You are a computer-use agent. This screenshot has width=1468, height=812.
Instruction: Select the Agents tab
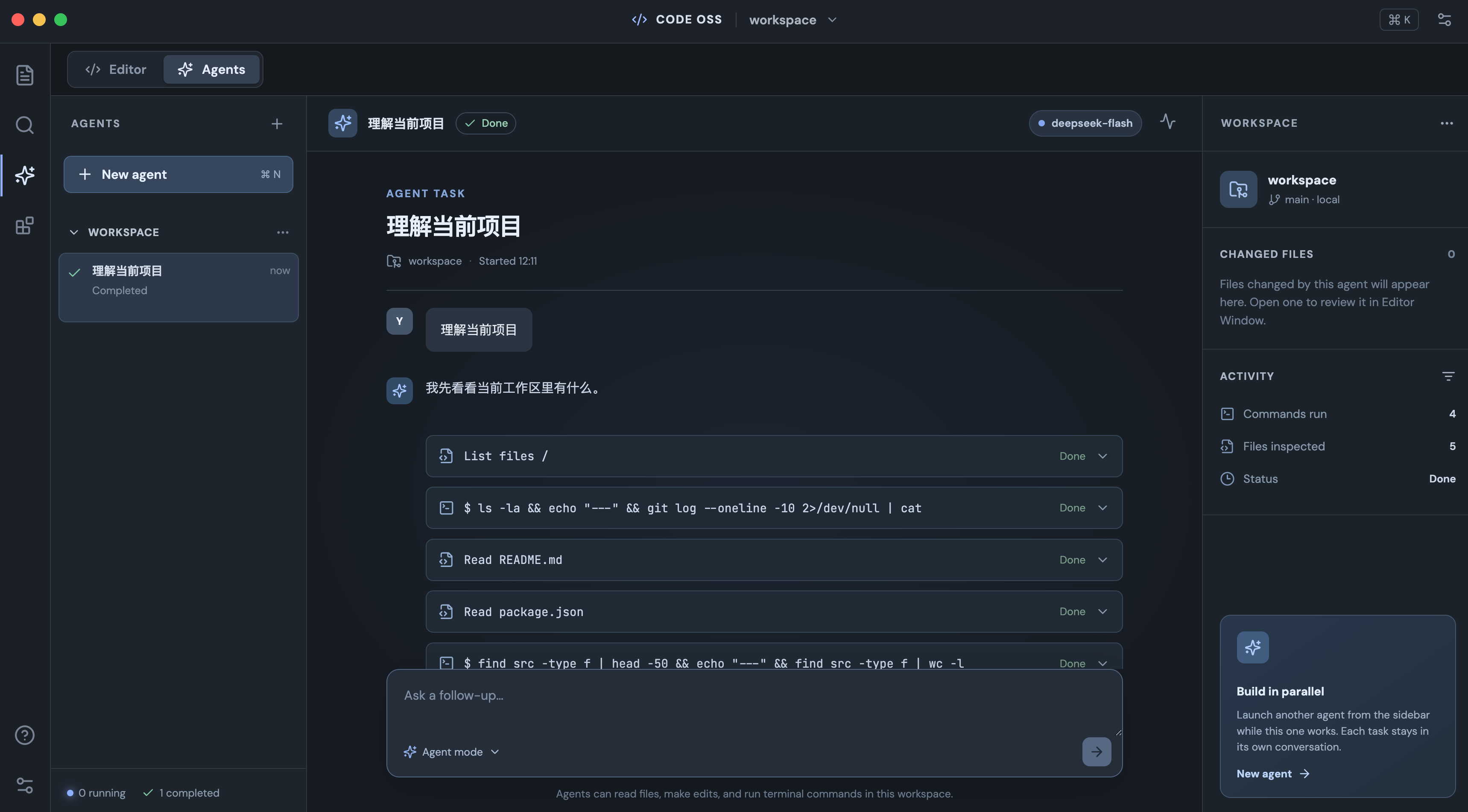click(211, 70)
